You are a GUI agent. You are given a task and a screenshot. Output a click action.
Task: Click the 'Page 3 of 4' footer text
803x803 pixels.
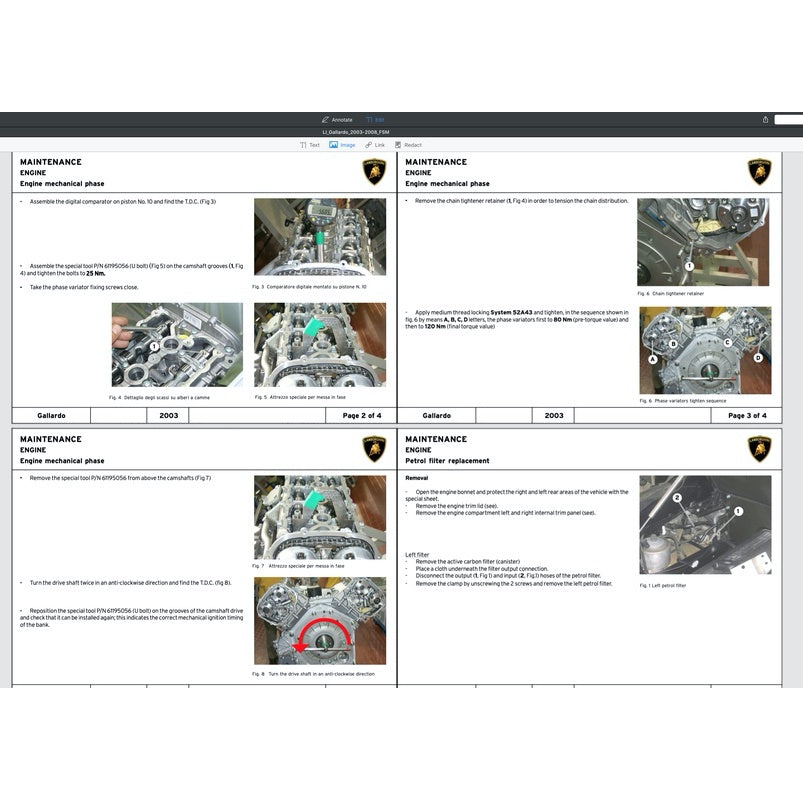point(747,415)
